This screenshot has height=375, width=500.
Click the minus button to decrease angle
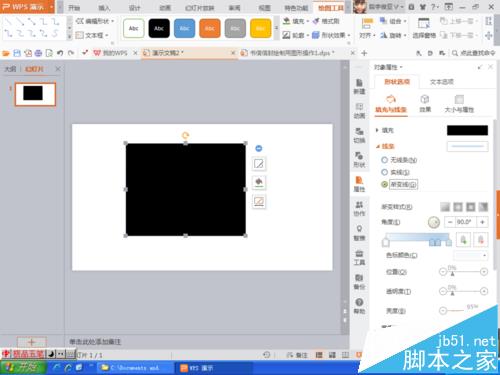[450, 222]
